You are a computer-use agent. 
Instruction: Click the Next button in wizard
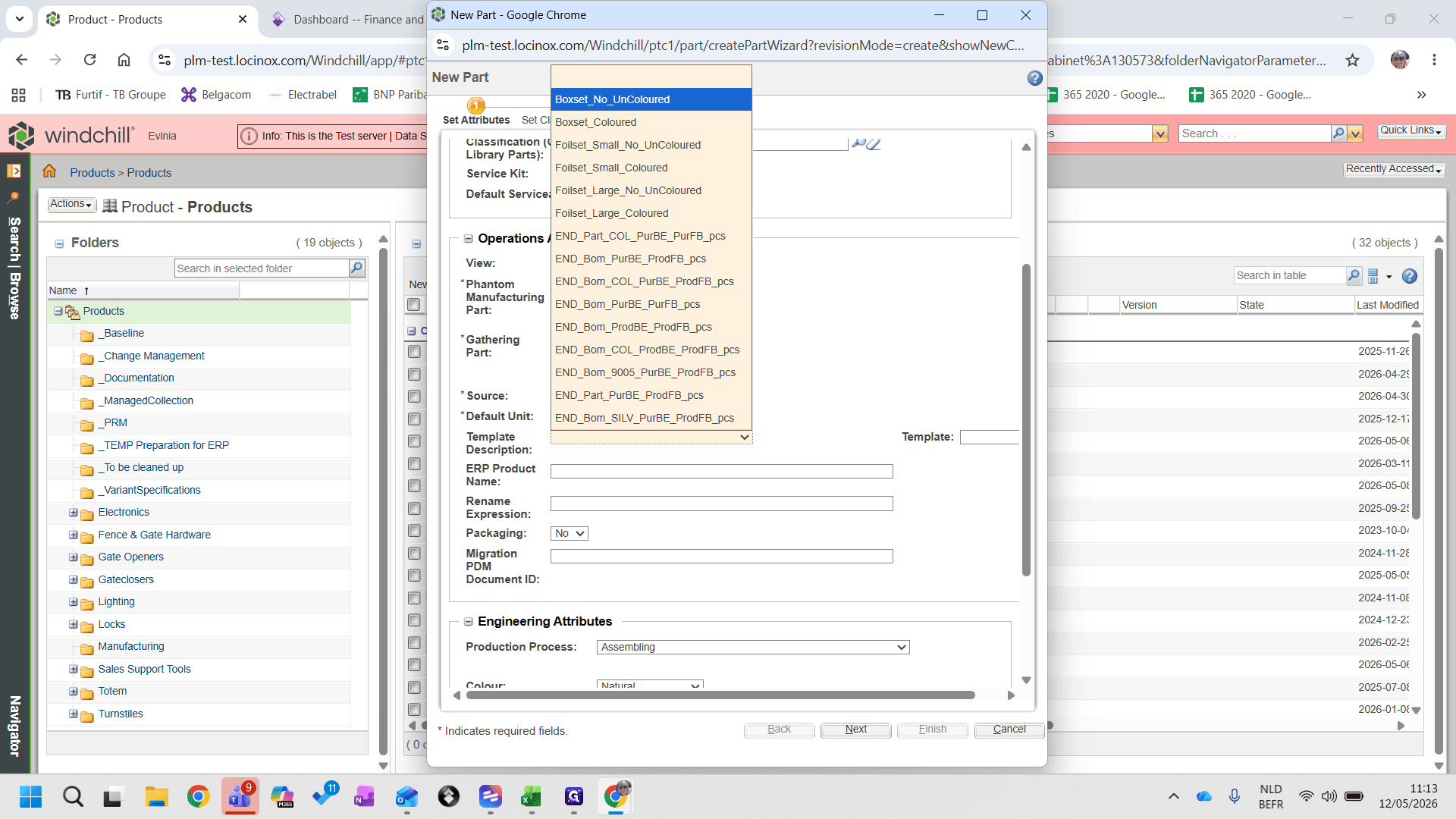[855, 730]
